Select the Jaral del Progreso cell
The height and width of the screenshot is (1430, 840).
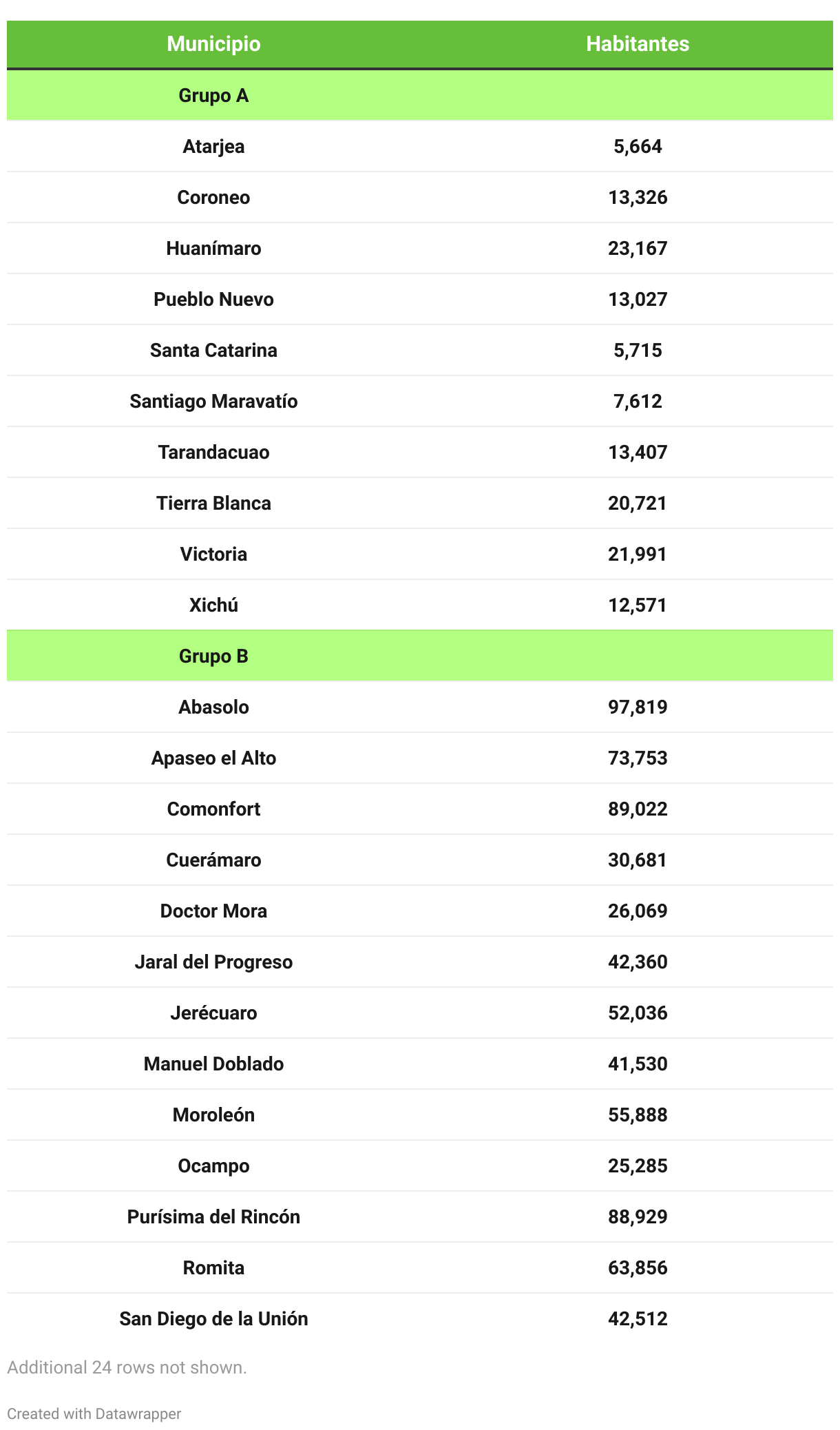tap(213, 962)
